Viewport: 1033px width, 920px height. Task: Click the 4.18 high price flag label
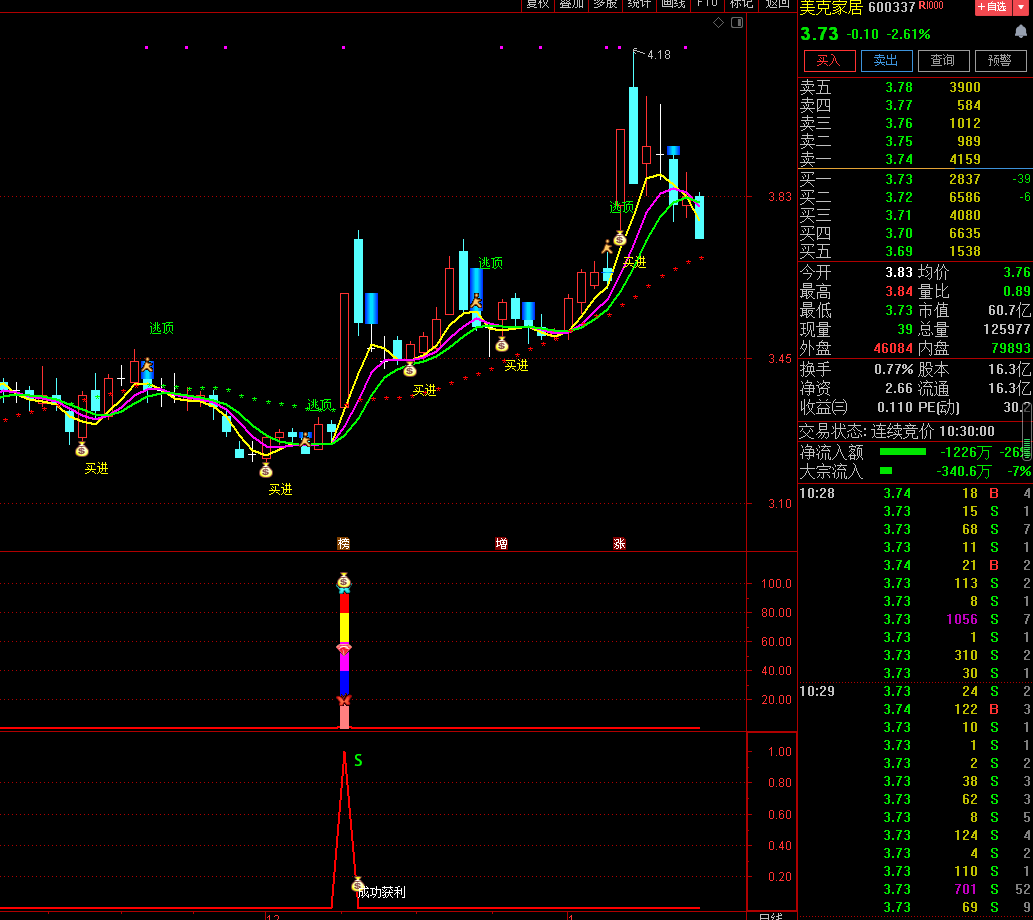tap(659, 55)
